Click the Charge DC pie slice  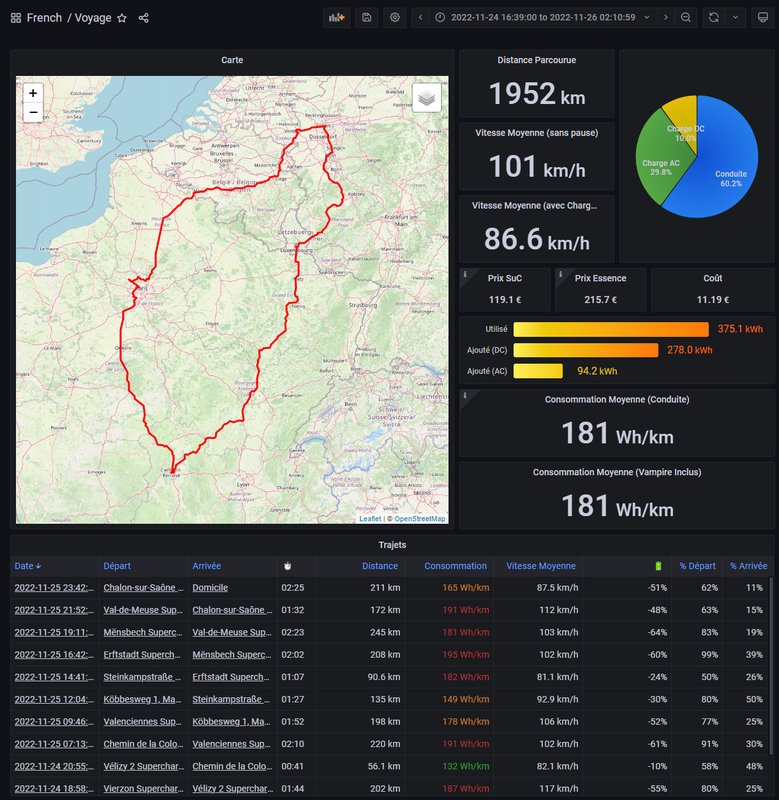pos(684,115)
